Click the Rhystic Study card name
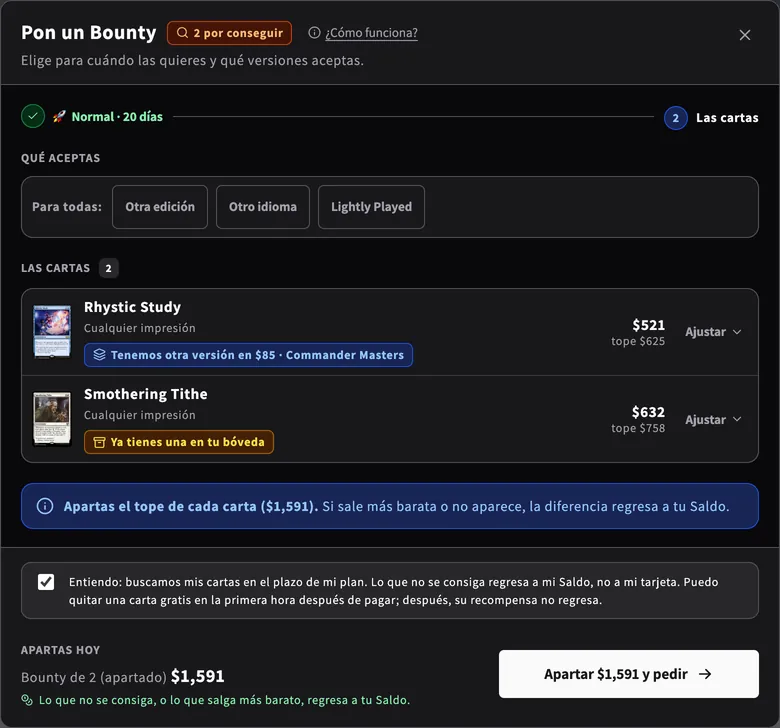 pyautogui.click(x=132, y=307)
